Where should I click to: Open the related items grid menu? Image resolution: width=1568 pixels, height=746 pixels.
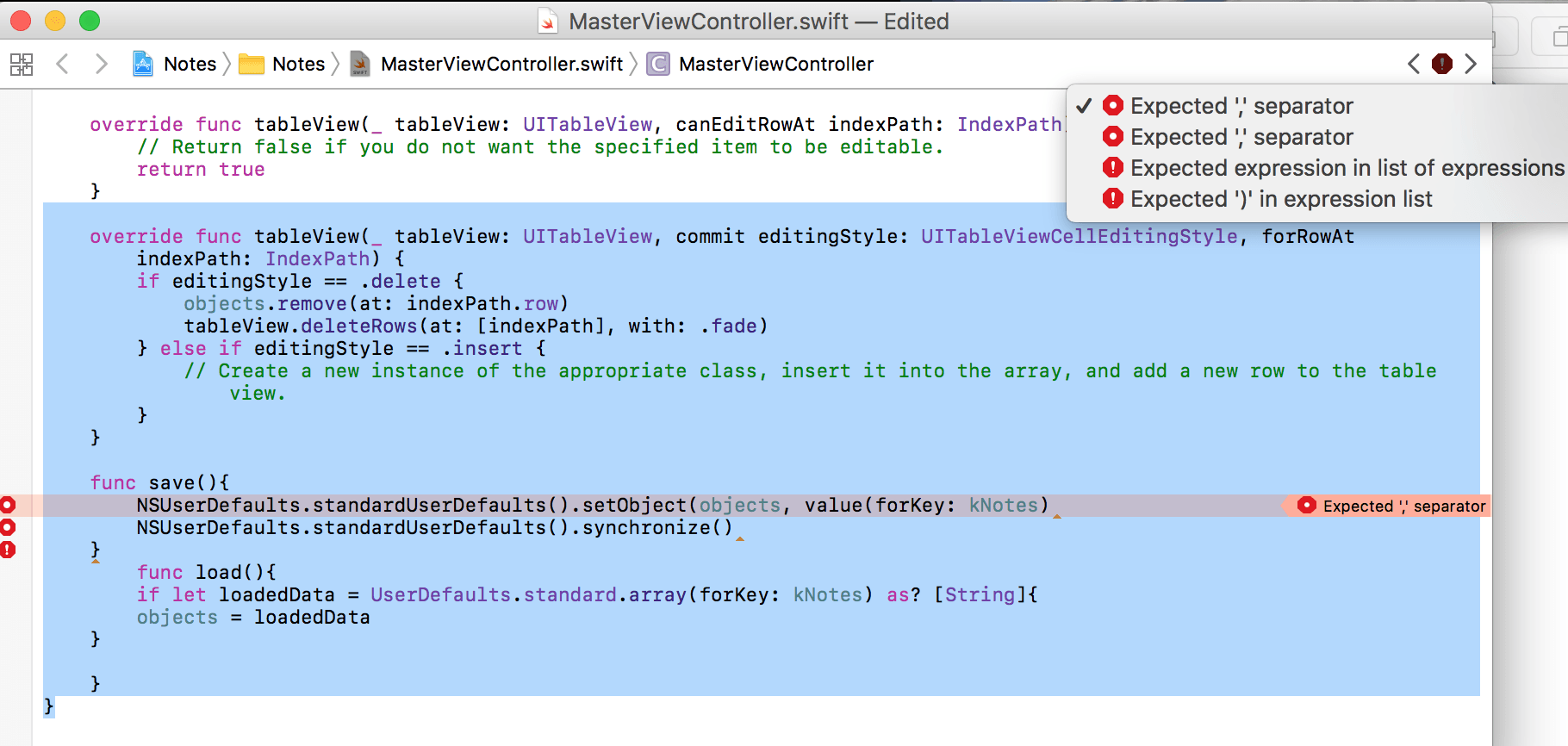click(x=22, y=64)
